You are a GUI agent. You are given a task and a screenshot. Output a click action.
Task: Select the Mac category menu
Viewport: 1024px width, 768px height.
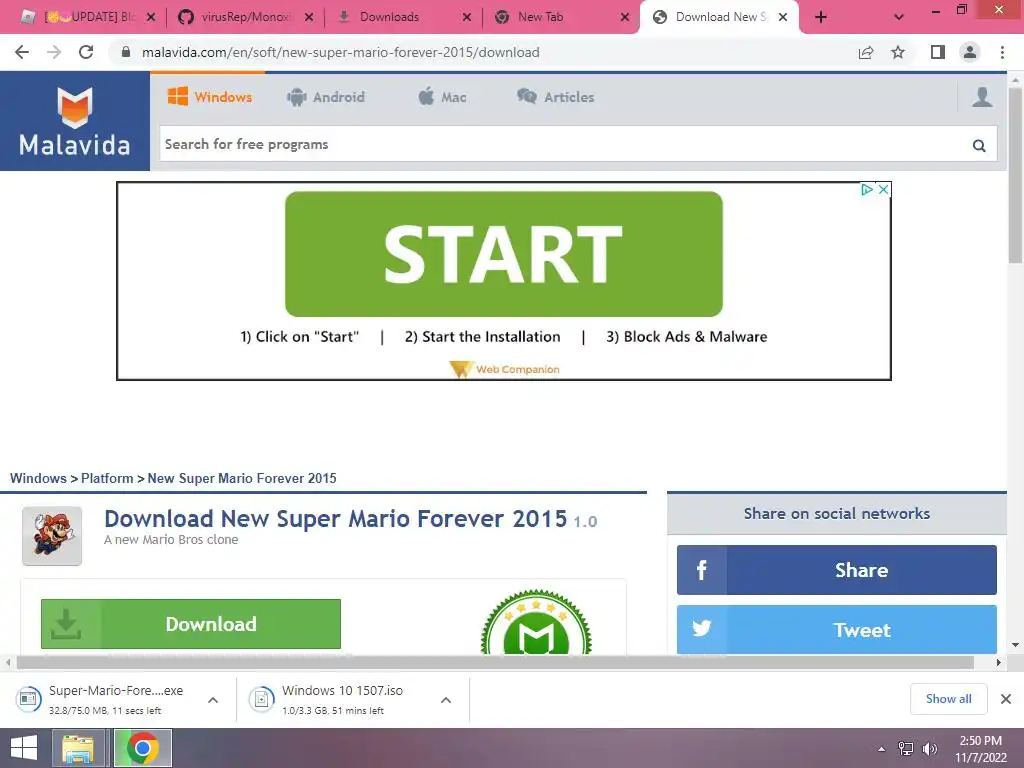click(443, 97)
